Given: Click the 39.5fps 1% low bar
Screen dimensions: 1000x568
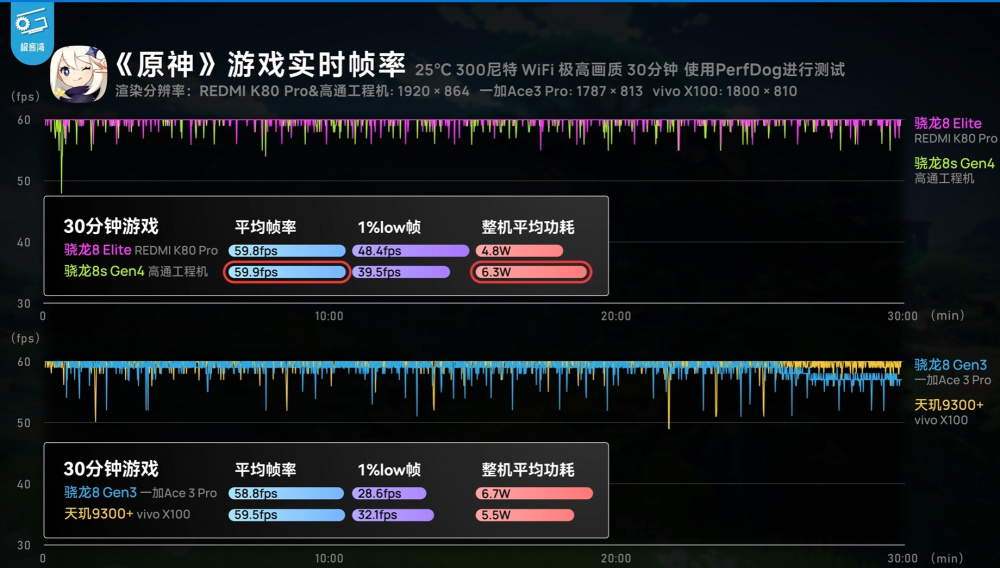Looking at the screenshot, I should pos(401,272).
